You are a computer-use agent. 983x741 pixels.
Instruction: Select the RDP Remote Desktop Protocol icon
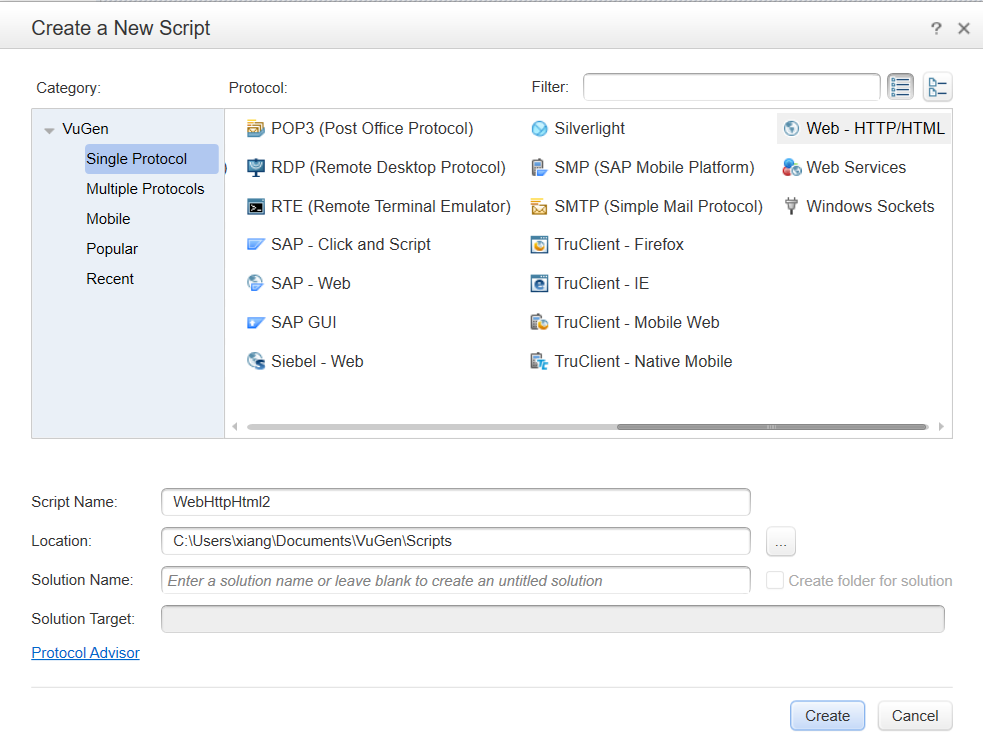tap(255, 167)
